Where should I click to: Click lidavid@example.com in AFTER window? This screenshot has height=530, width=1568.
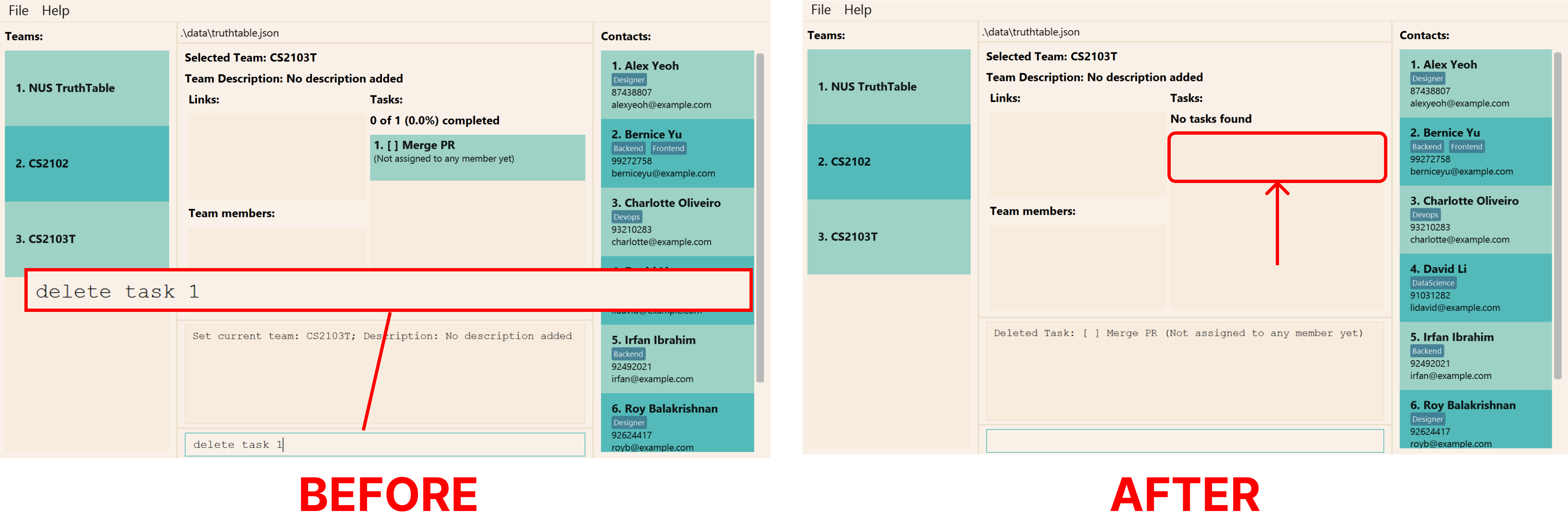pos(1455,309)
